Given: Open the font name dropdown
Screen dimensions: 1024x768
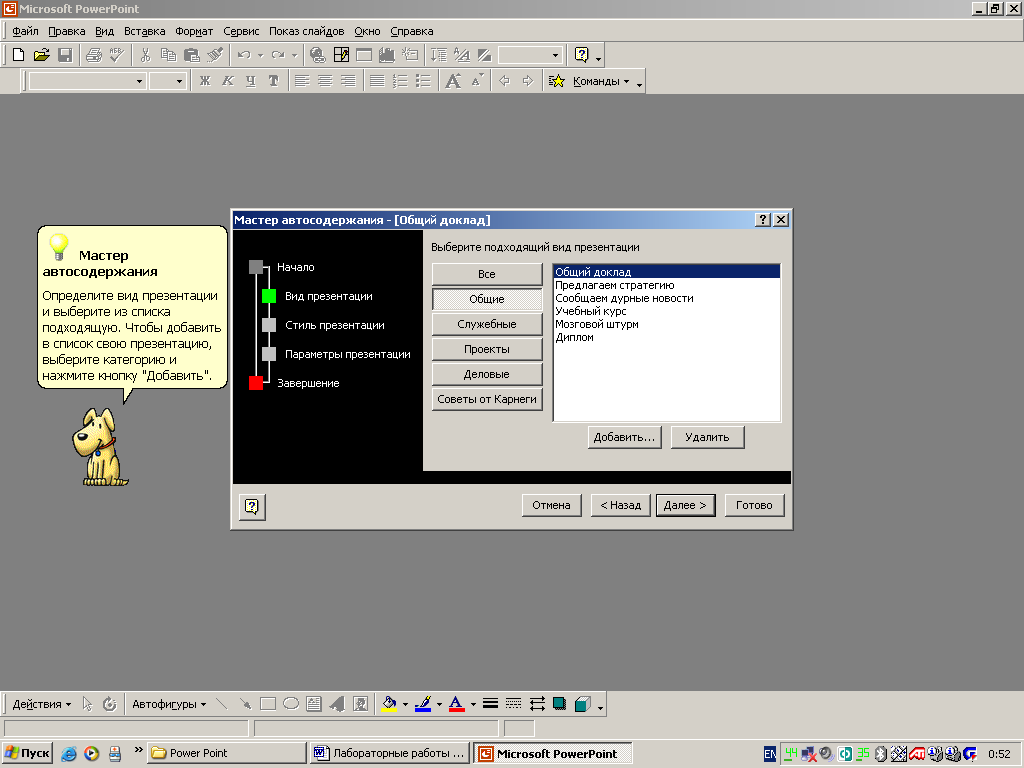Looking at the screenshot, I should pos(139,82).
